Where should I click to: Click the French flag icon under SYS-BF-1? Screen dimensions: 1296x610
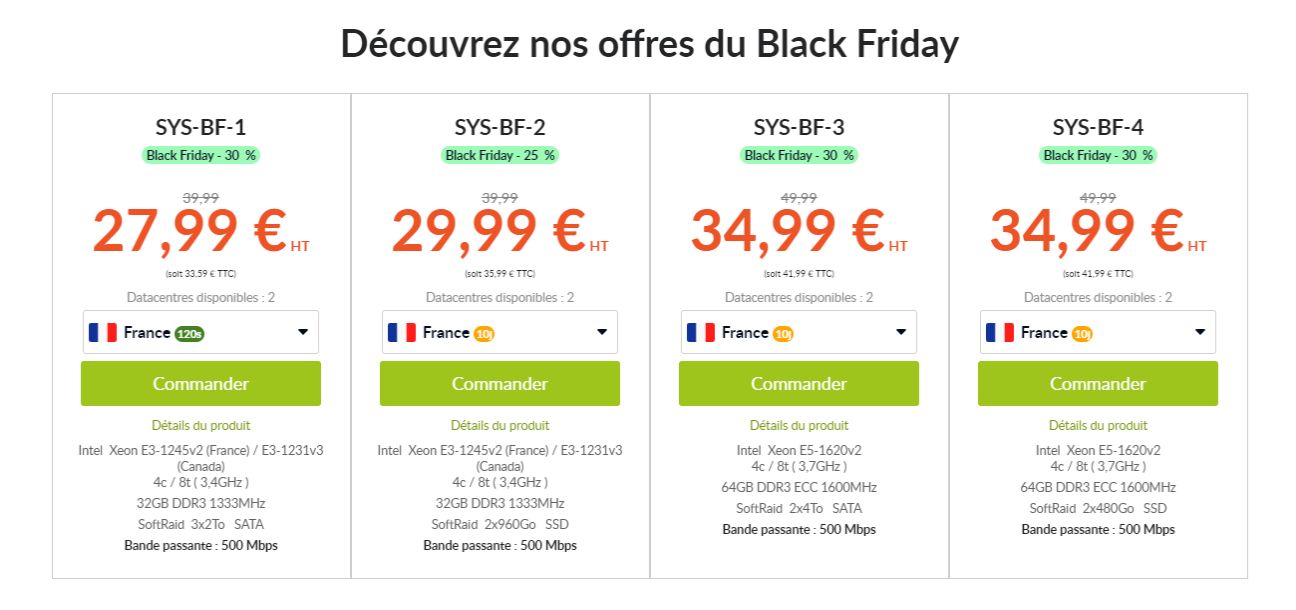click(x=103, y=333)
